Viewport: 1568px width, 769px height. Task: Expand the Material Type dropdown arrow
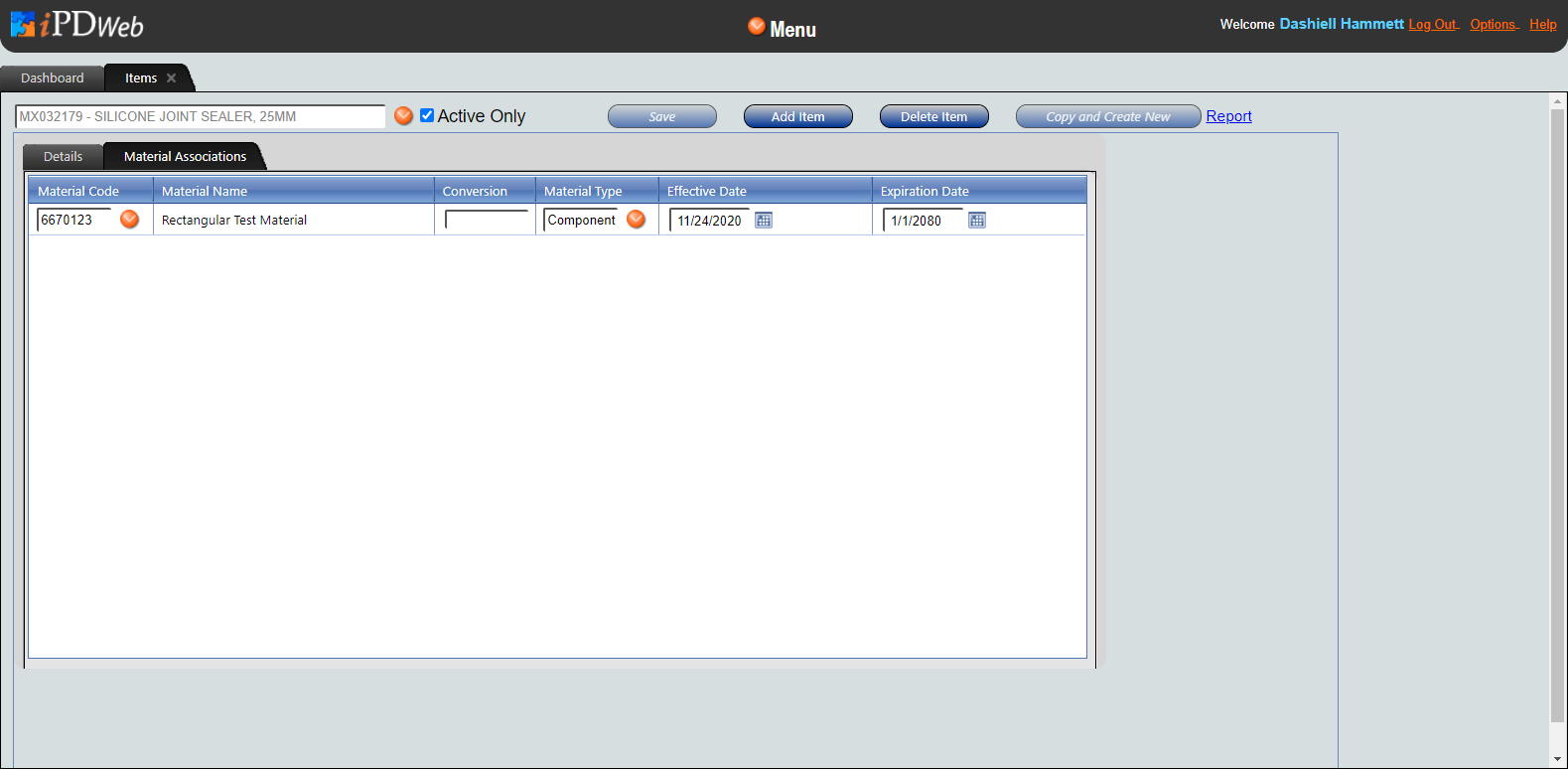coord(637,220)
